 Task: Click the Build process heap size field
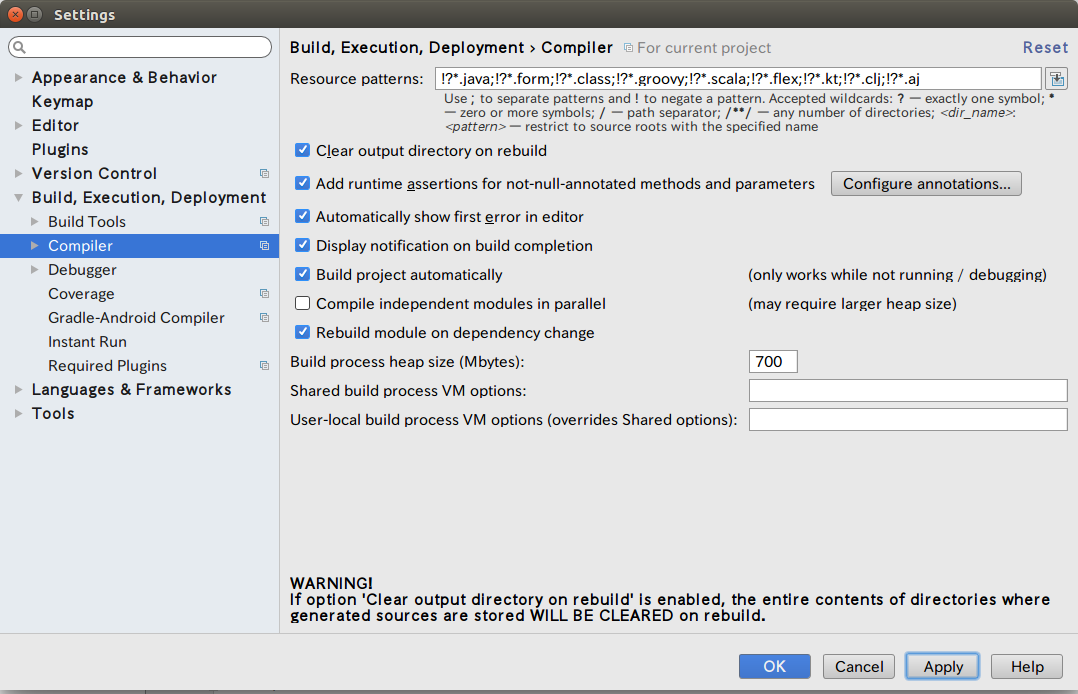coord(772,362)
